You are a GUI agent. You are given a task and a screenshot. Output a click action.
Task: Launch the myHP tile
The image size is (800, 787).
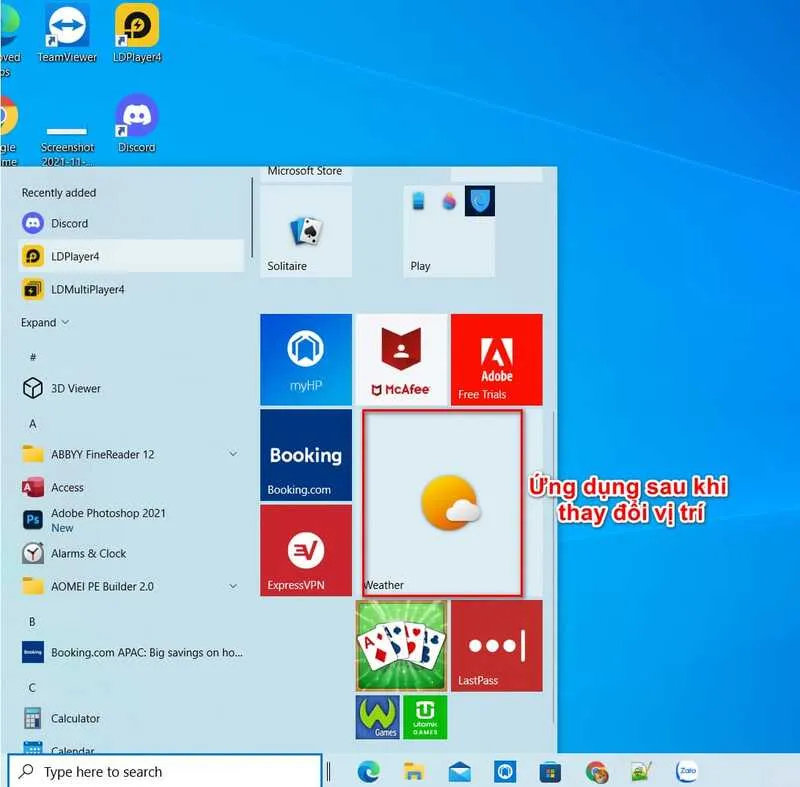pyautogui.click(x=306, y=360)
